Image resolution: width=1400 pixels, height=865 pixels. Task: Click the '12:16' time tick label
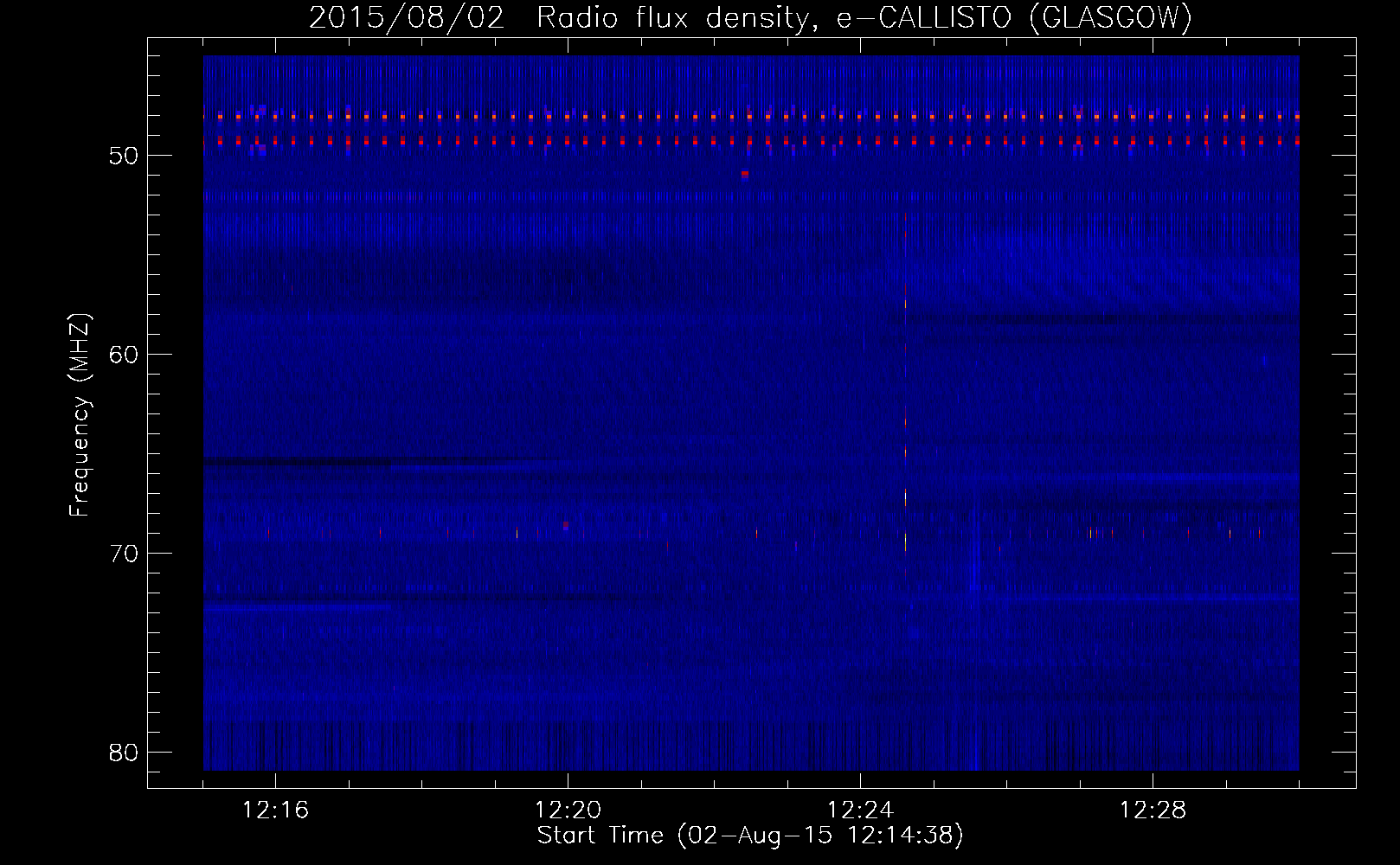click(275, 811)
